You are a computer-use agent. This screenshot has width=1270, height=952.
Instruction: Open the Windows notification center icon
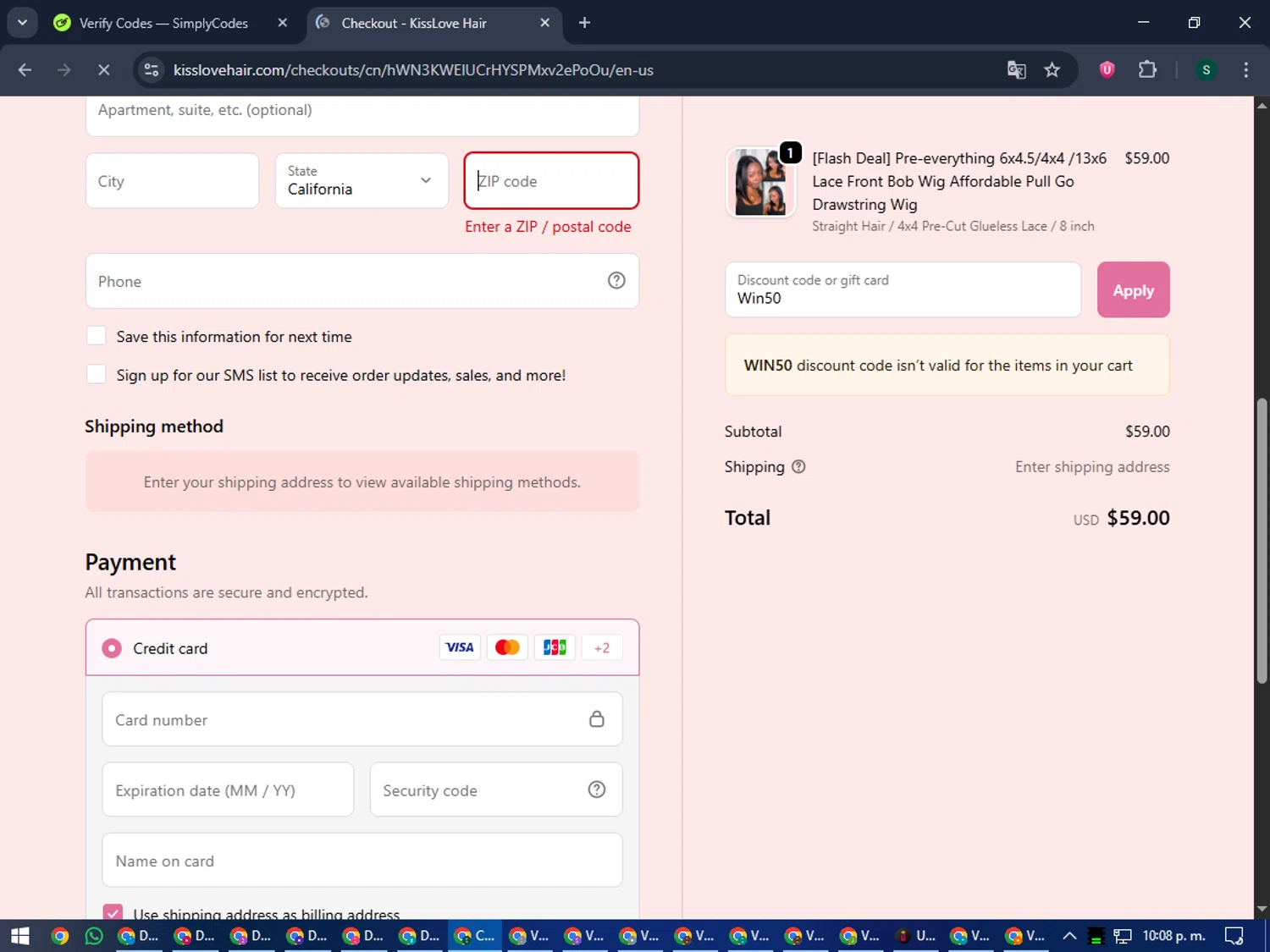(x=1234, y=935)
